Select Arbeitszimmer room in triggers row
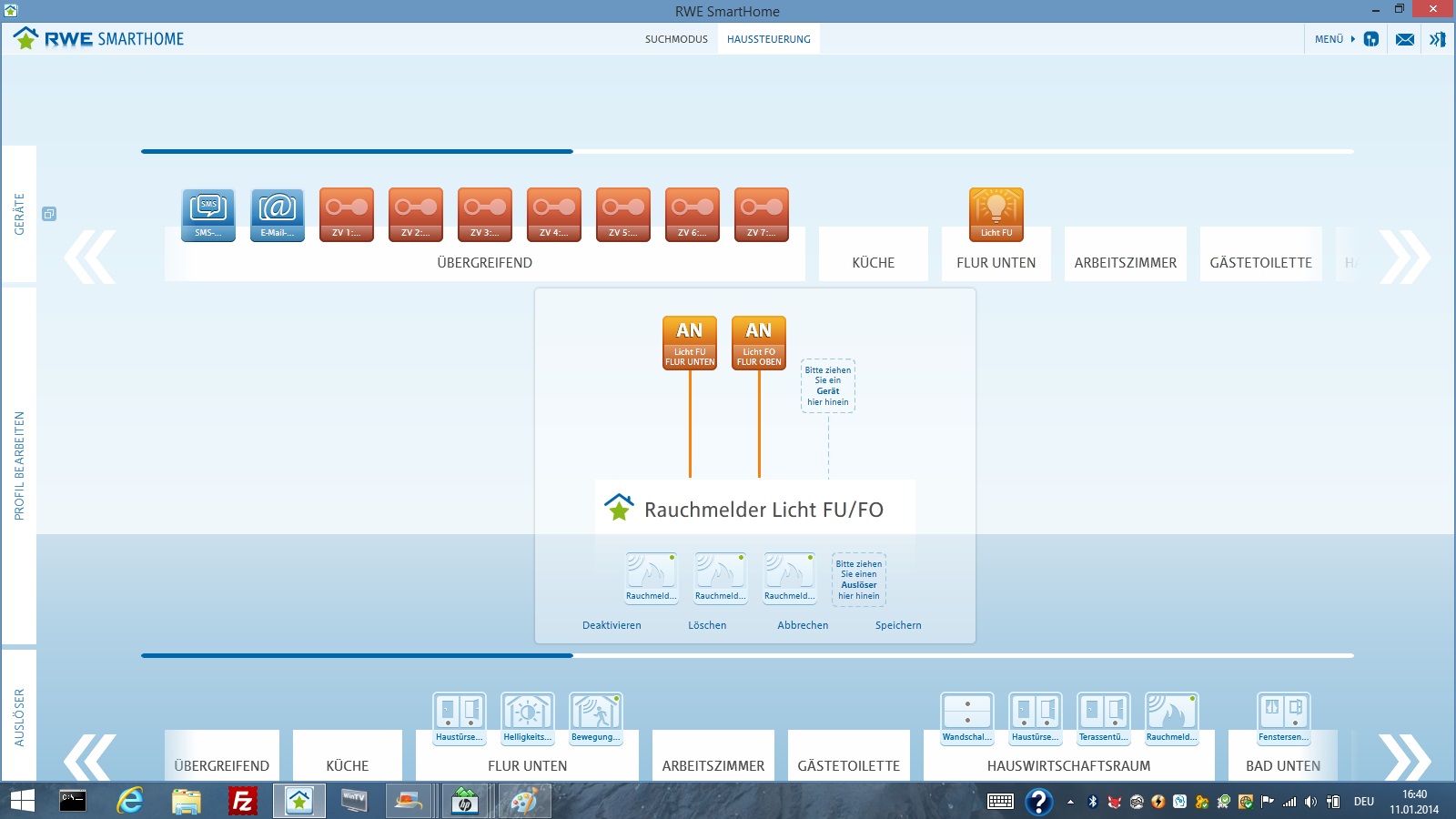This screenshot has height=819, width=1456. [713, 755]
